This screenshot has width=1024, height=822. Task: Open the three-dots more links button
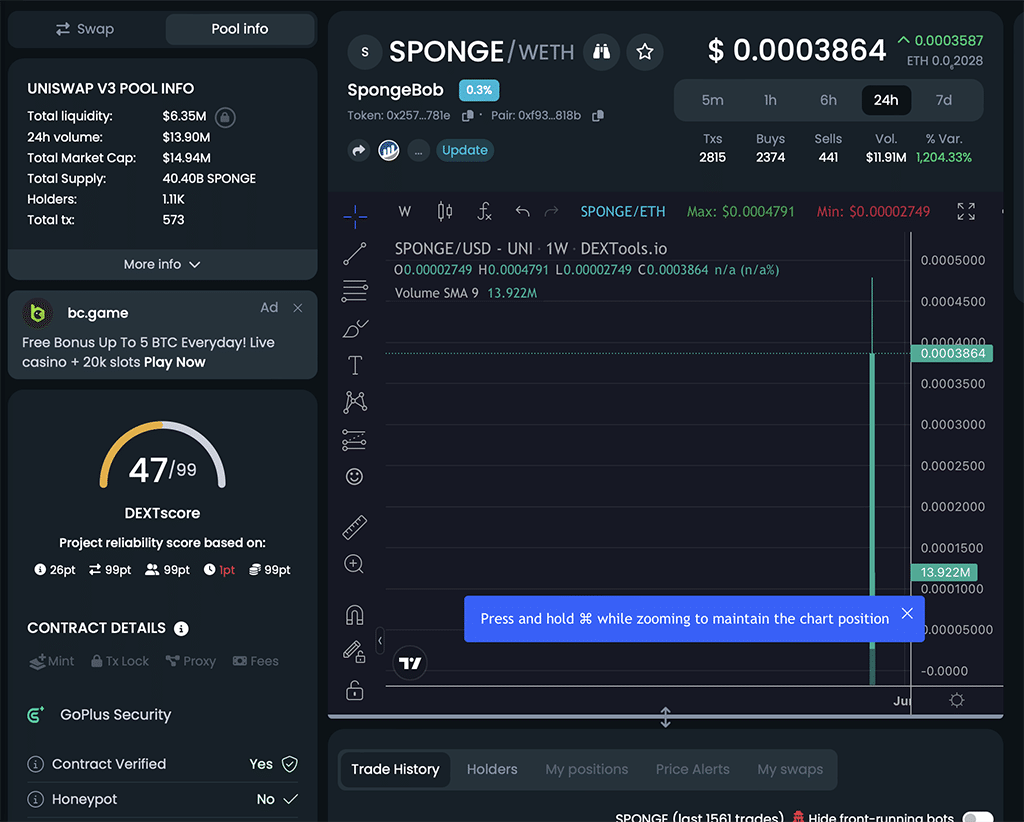click(x=418, y=151)
